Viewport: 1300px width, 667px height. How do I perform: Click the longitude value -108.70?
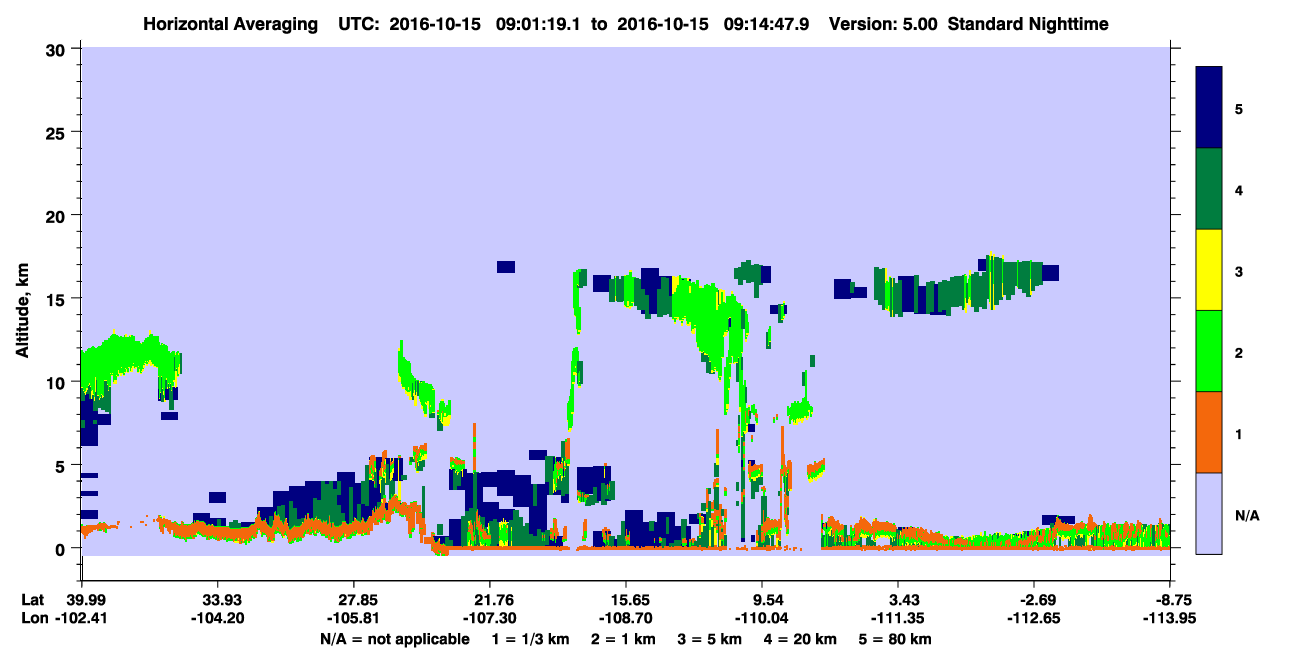coord(626,618)
